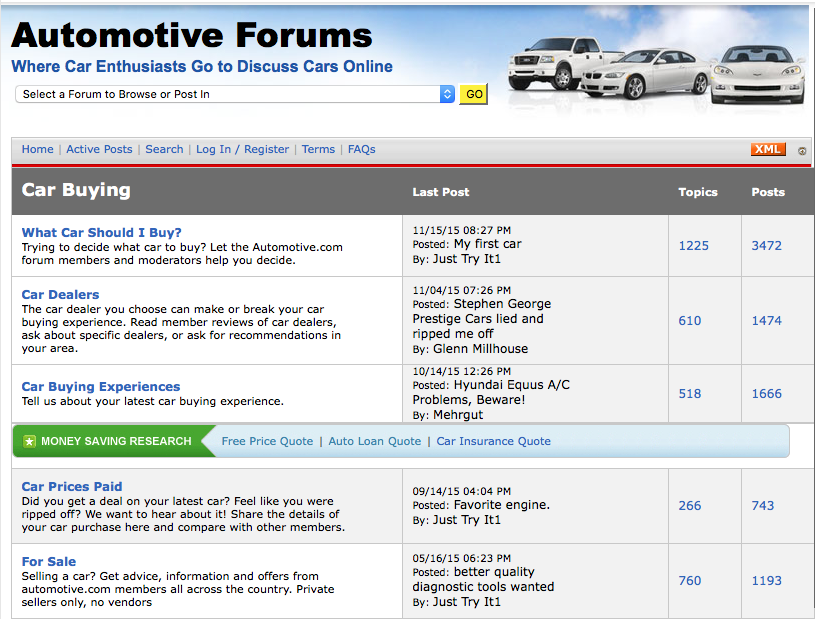Image resolution: width=815 pixels, height=619 pixels.
Task: Select Home in the navigation bar
Action: click(37, 148)
